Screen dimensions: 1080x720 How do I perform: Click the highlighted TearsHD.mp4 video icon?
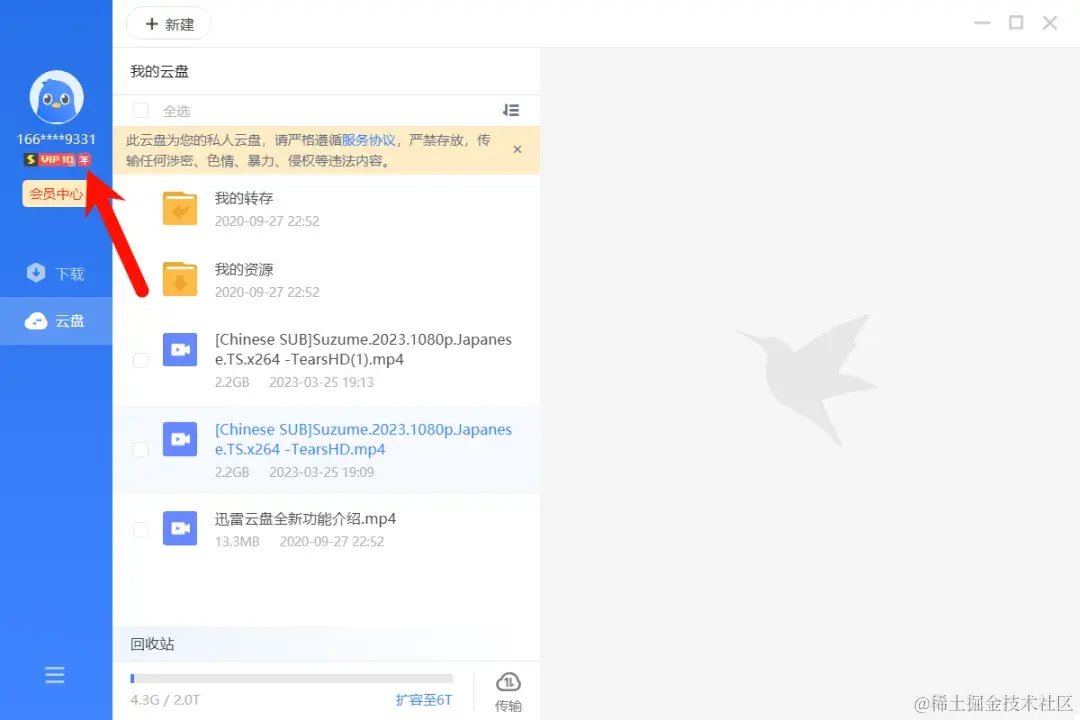pyautogui.click(x=180, y=440)
